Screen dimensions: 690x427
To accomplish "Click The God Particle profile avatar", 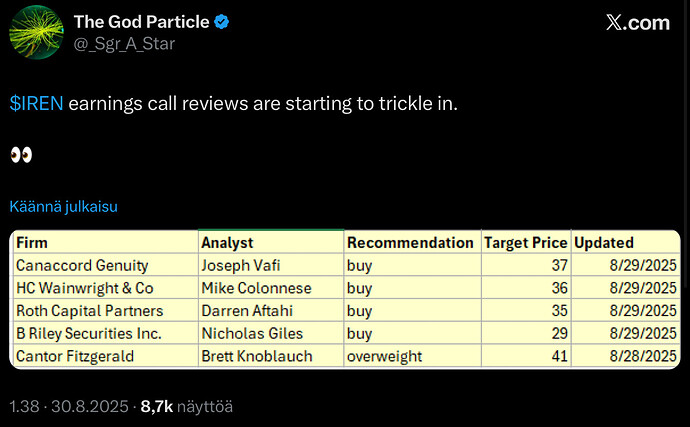I will click(36, 33).
